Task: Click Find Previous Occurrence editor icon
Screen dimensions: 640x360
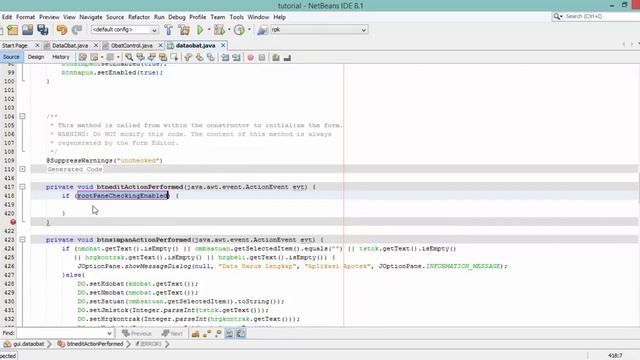Action: [x=140, y=58]
